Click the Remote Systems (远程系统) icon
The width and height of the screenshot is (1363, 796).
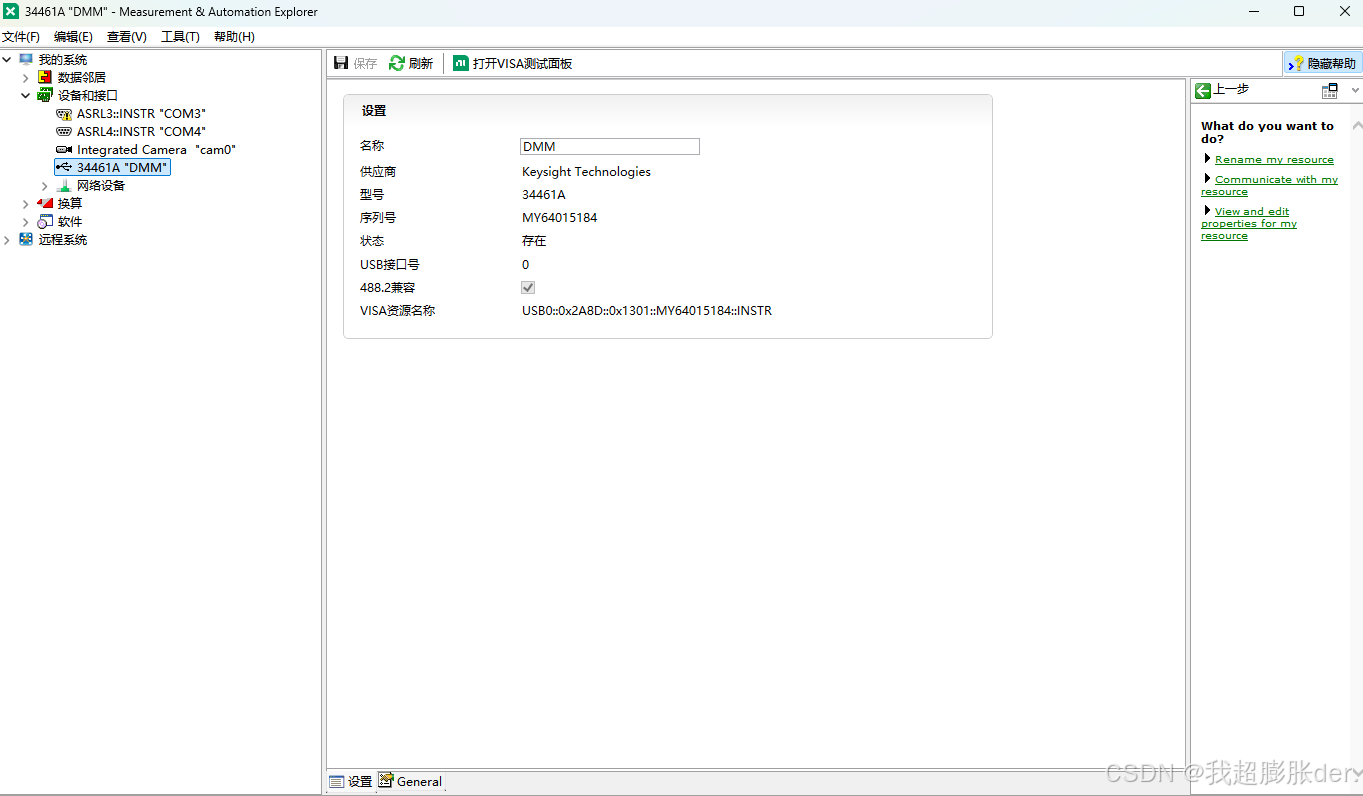(26, 240)
